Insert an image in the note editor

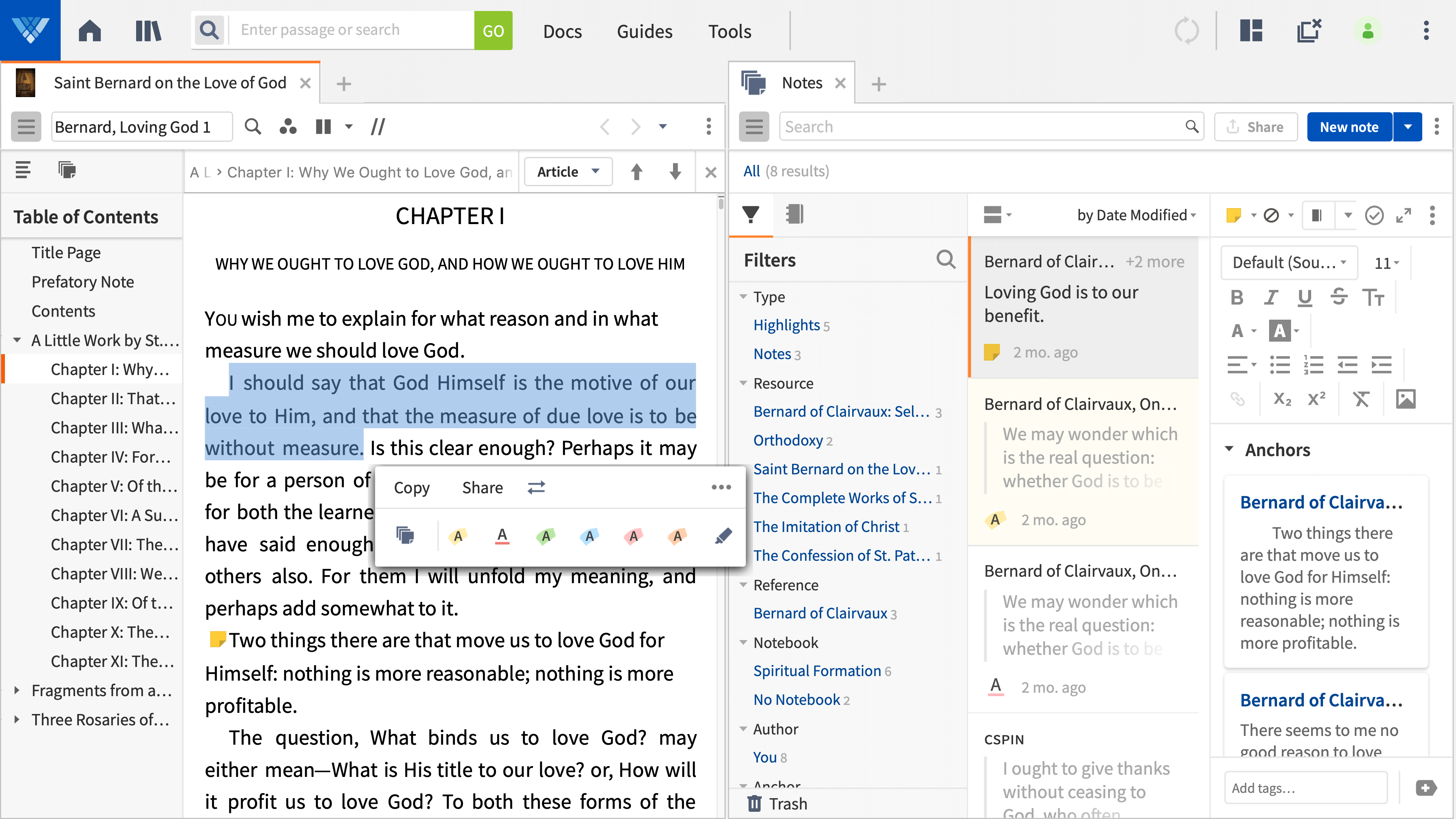point(1405,399)
